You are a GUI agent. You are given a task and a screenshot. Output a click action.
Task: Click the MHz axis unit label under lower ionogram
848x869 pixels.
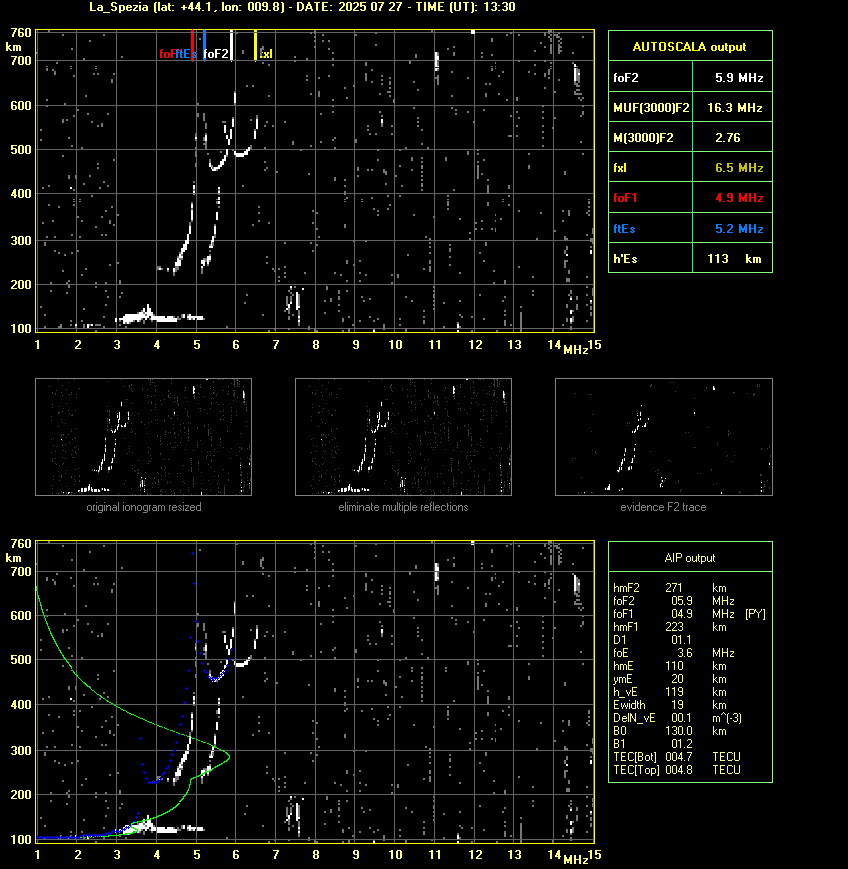click(575, 860)
